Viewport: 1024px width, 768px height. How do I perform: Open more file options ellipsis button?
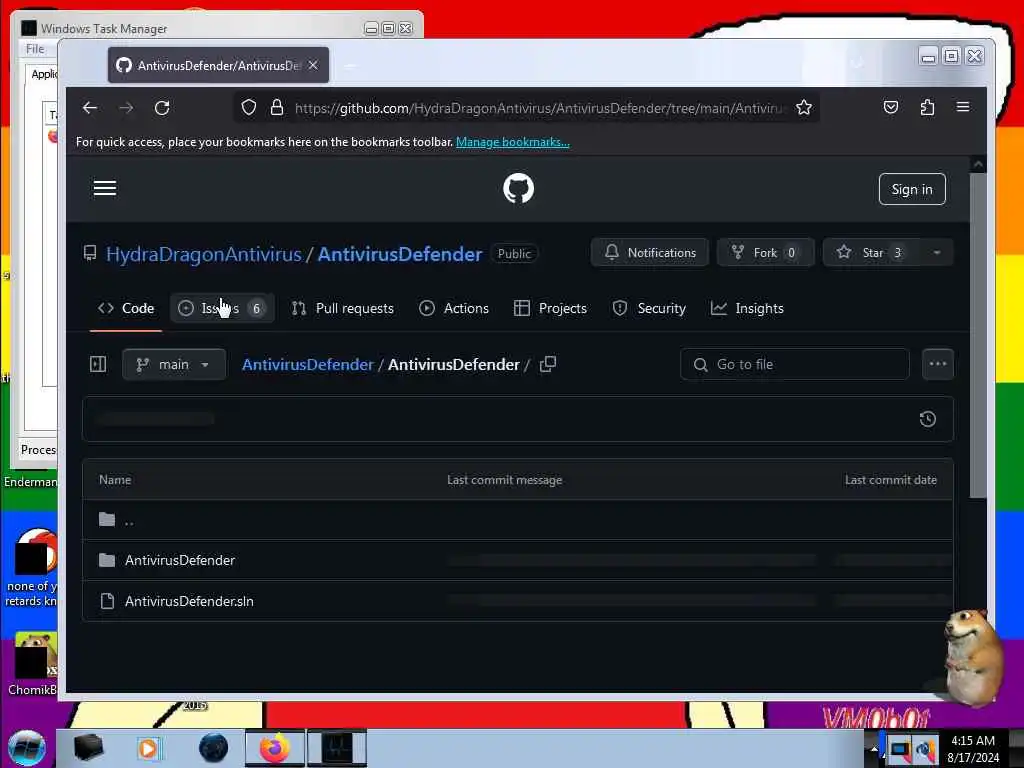click(x=938, y=364)
